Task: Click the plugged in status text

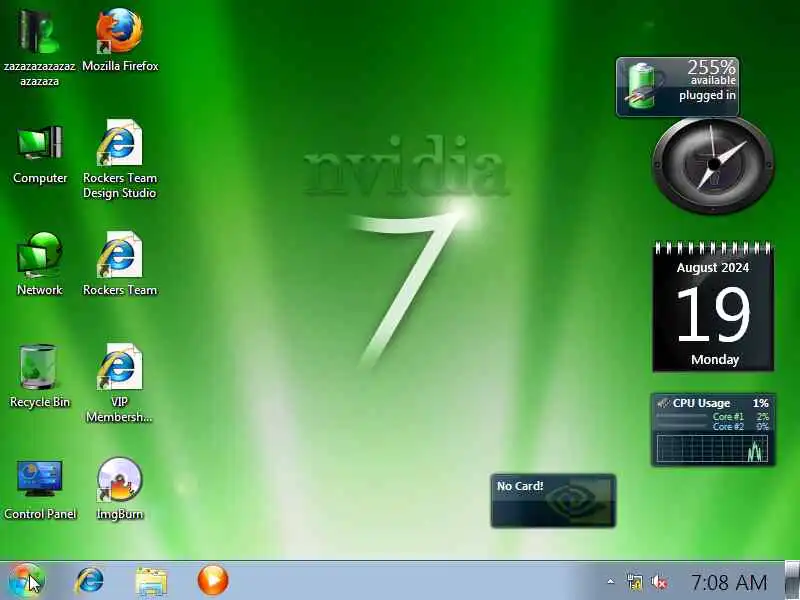Action: pyautogui.click(x=707, y=95)
